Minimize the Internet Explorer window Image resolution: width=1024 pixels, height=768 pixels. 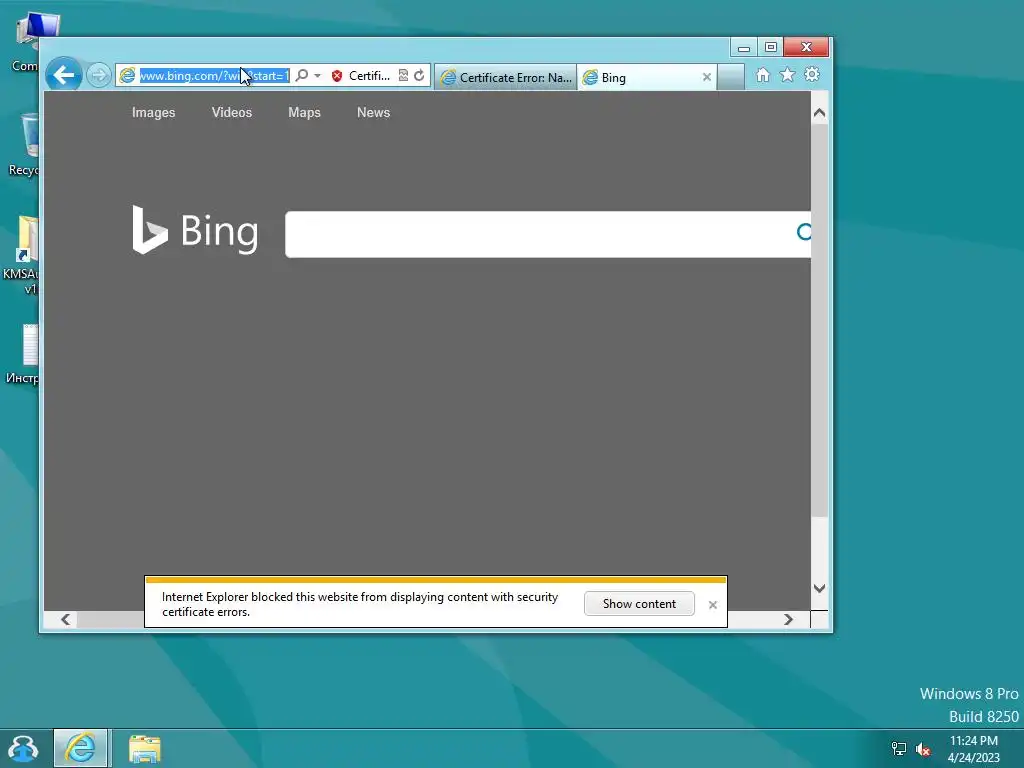(x=743, y=48)
